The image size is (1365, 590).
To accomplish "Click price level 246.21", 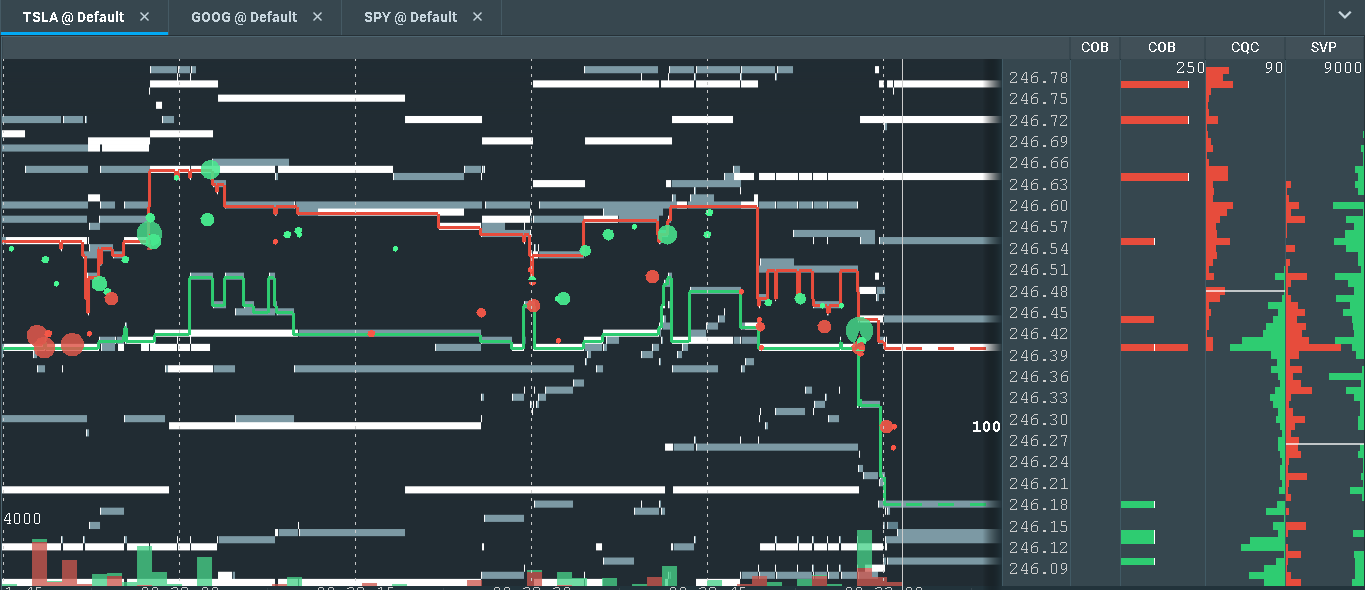I will (x=1038, y=484).
